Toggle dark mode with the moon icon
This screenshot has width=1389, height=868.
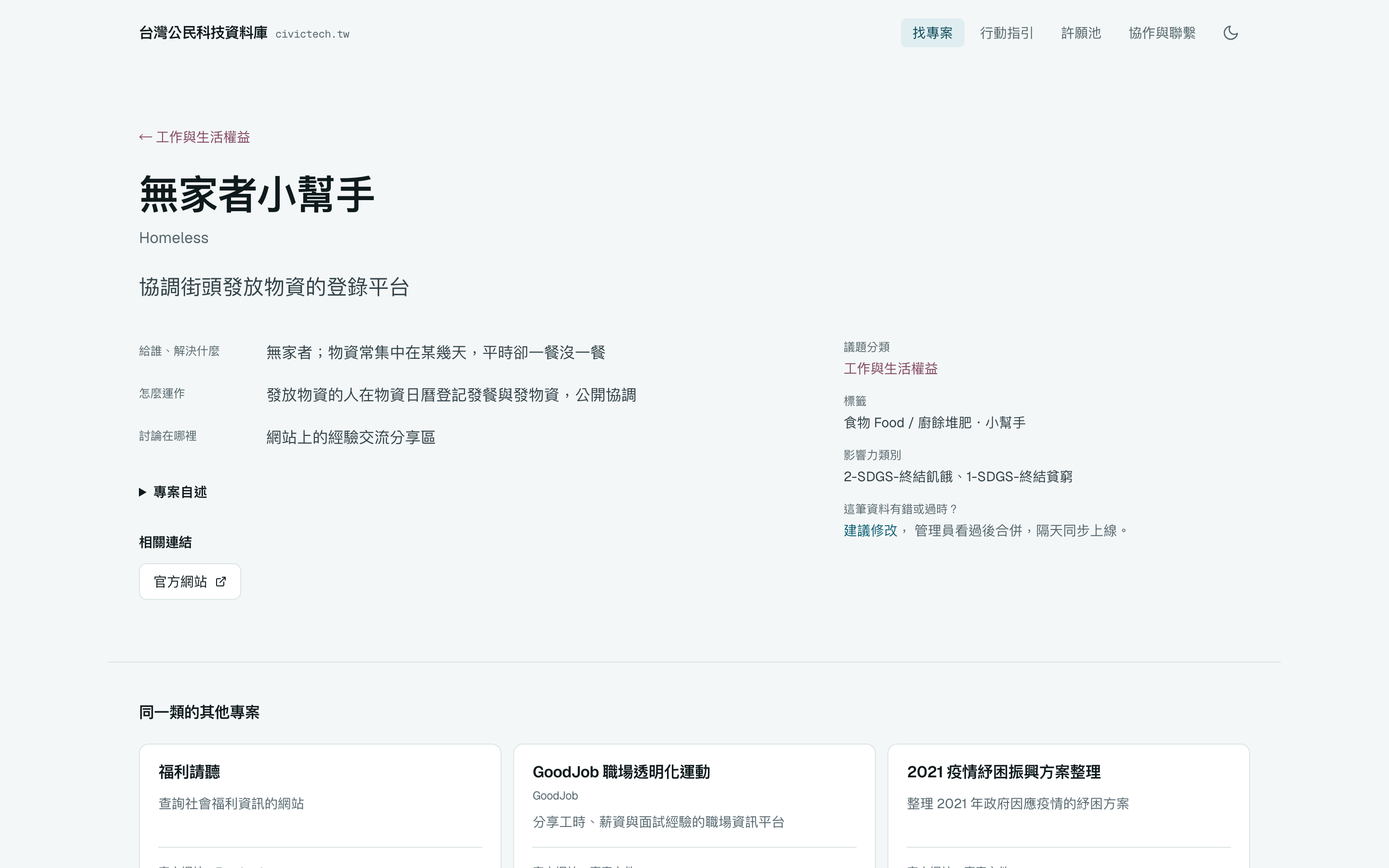click(x=1230, y=33)
